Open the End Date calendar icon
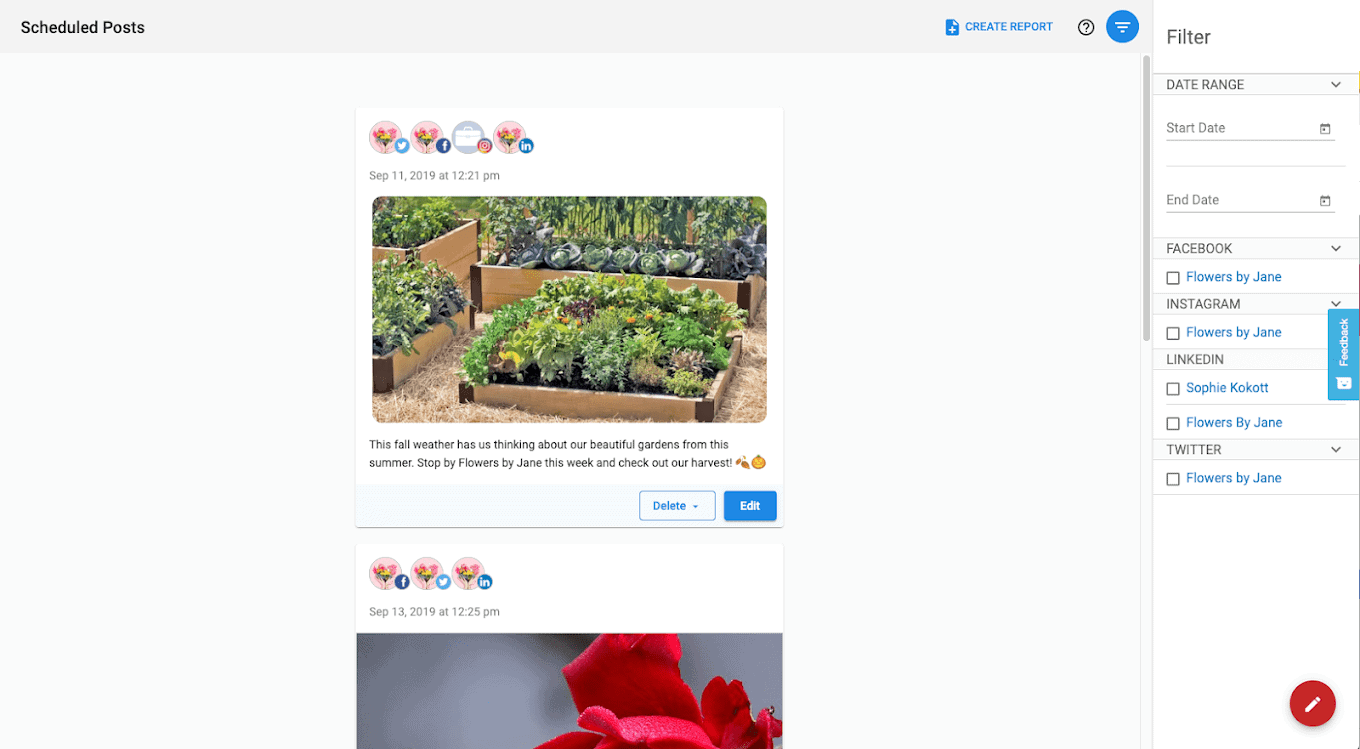 1325,201
